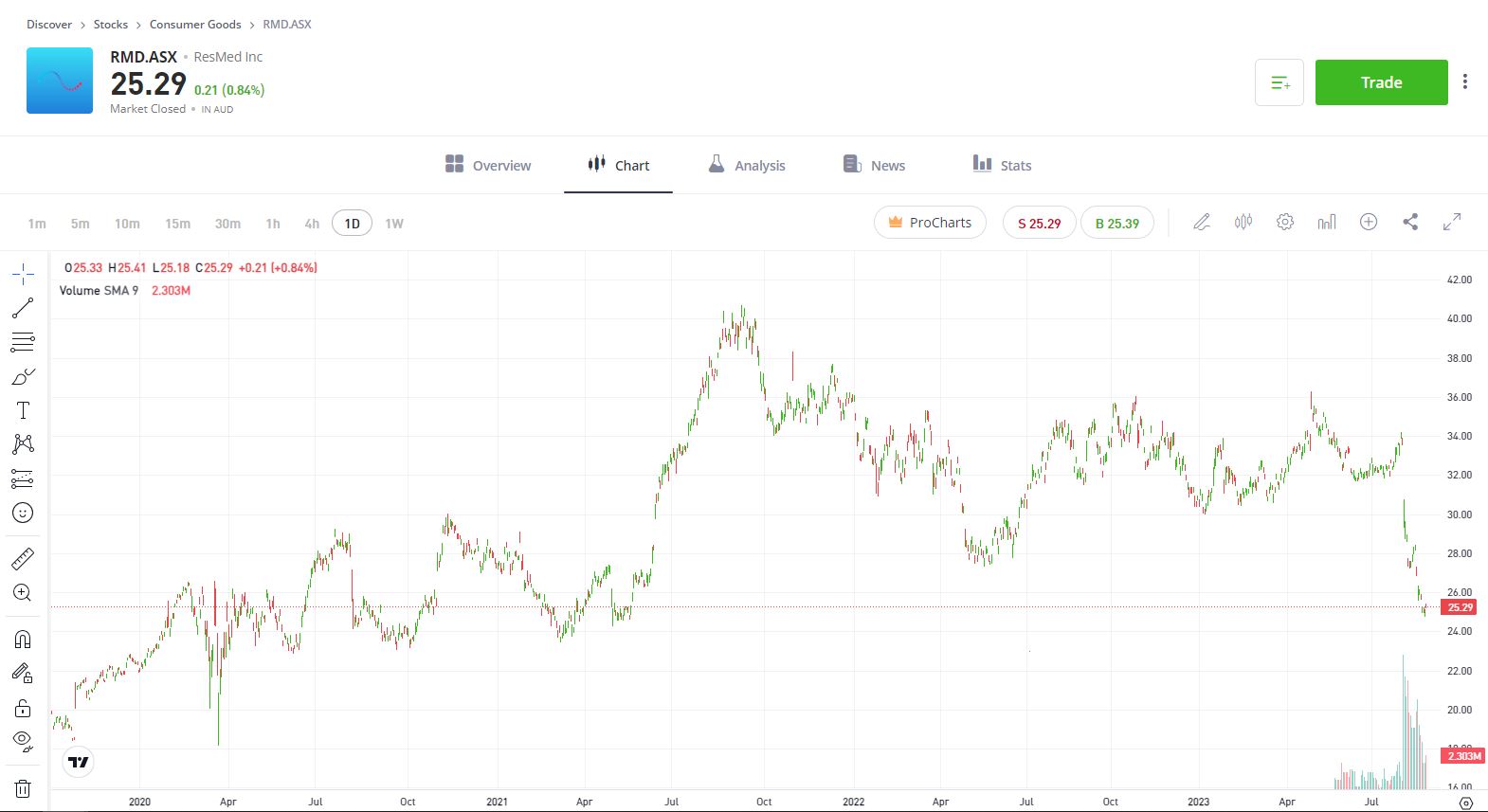Screen dimensions: 1488x812
Task: Click the green Trade button
Action: pos(1381,82)
